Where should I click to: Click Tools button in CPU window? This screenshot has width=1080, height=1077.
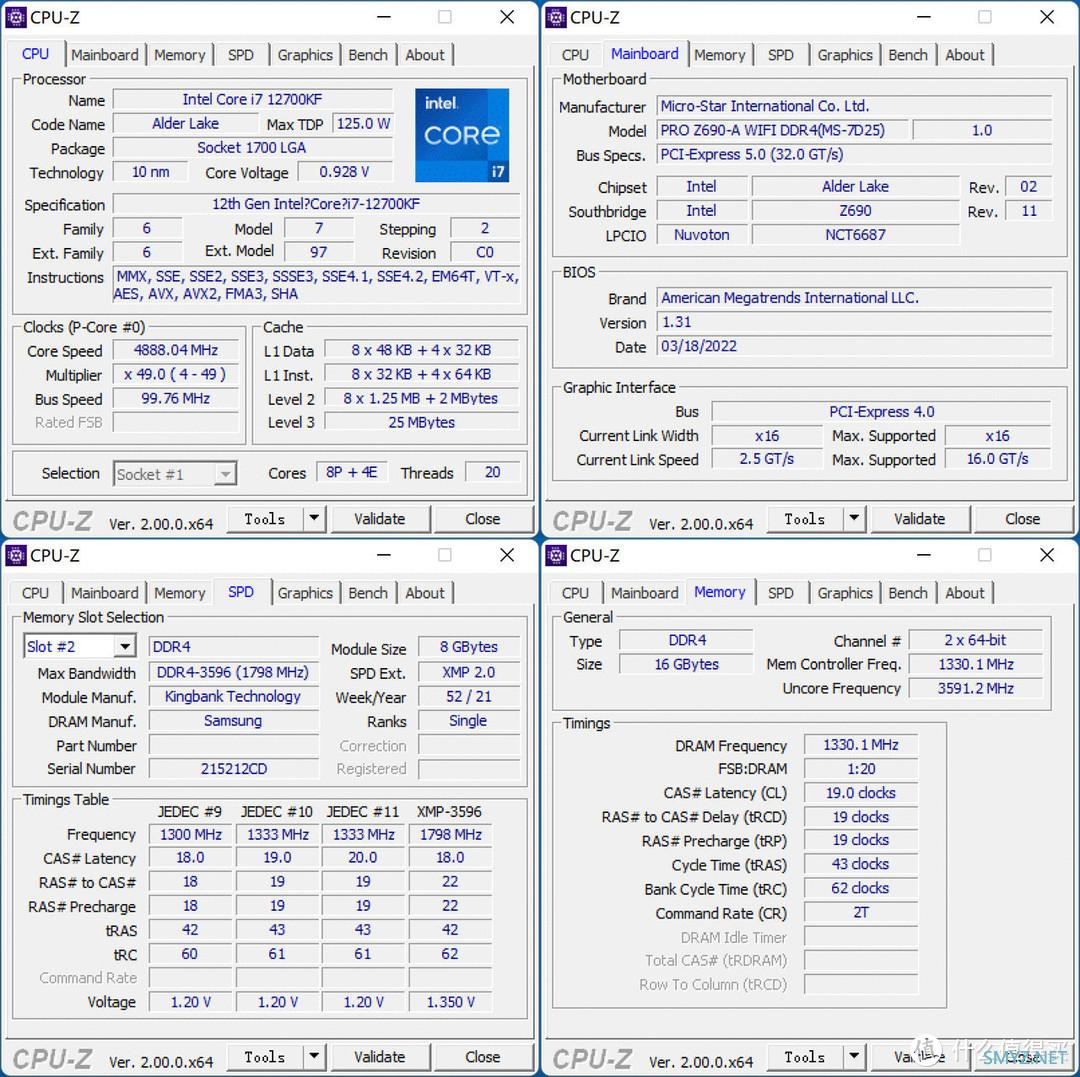pyautogui.click(x=265, y=519)
